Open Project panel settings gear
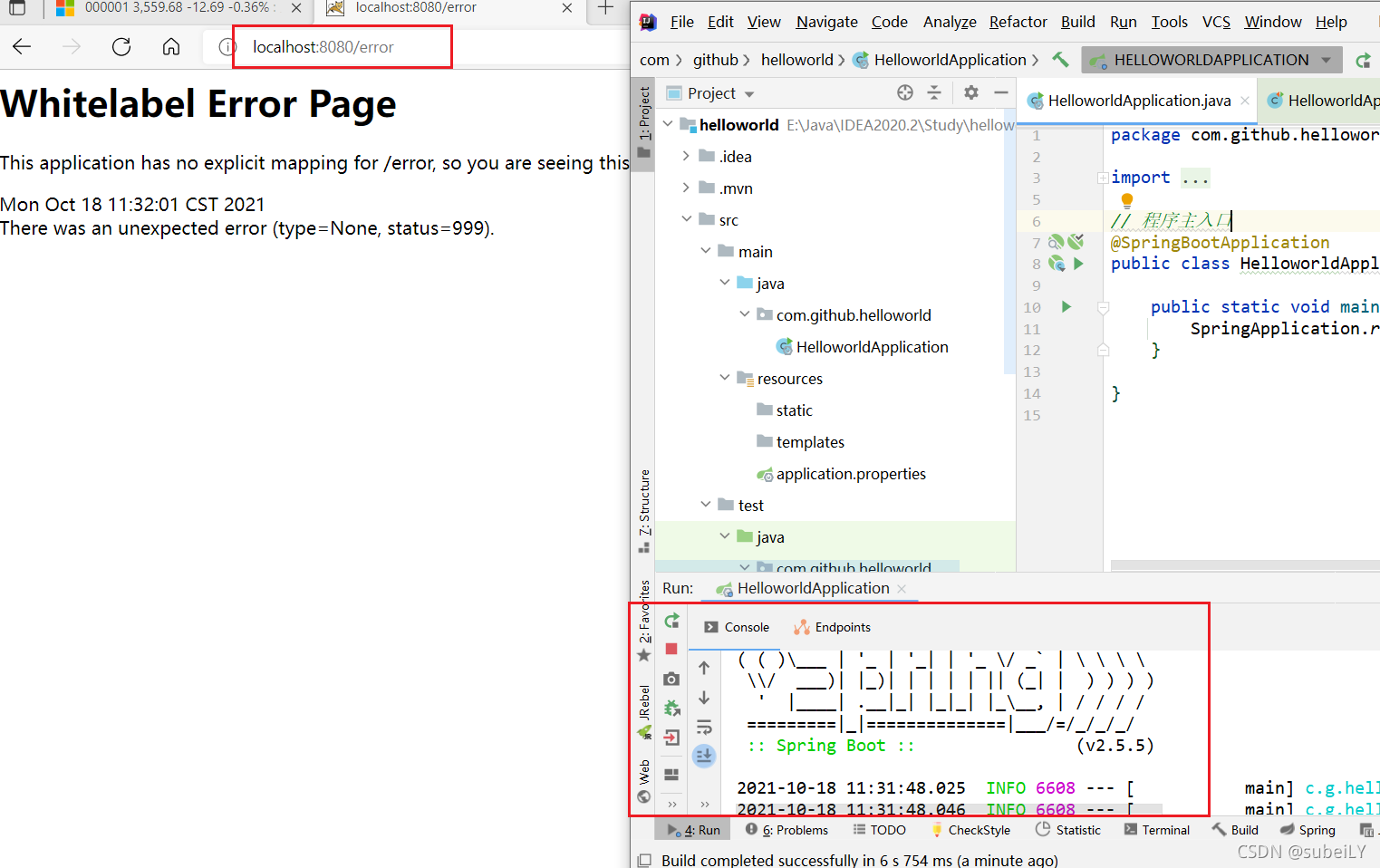Viewport: 1380px width, 868px height. (x=971, y=92)
